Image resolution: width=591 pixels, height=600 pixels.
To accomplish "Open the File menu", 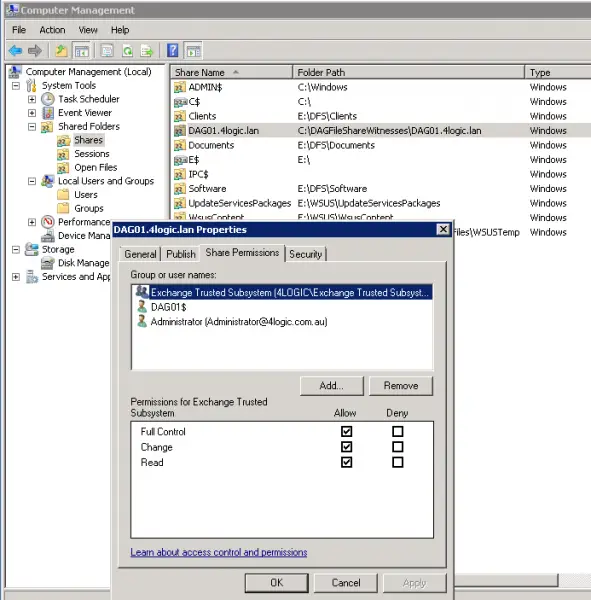I will (x=19, y=30).
